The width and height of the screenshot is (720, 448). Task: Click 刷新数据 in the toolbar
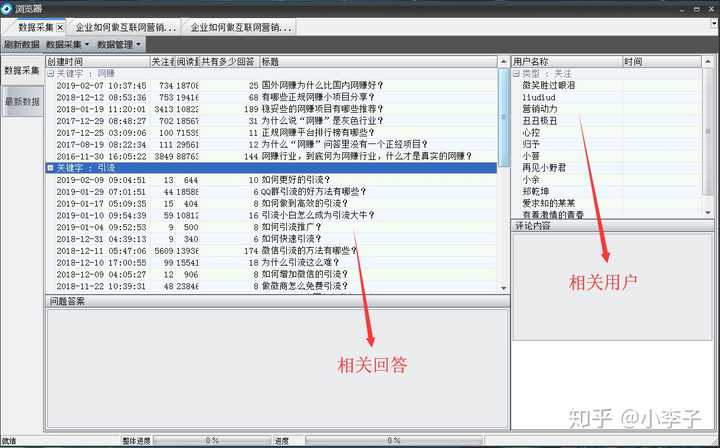pos(22,45)
